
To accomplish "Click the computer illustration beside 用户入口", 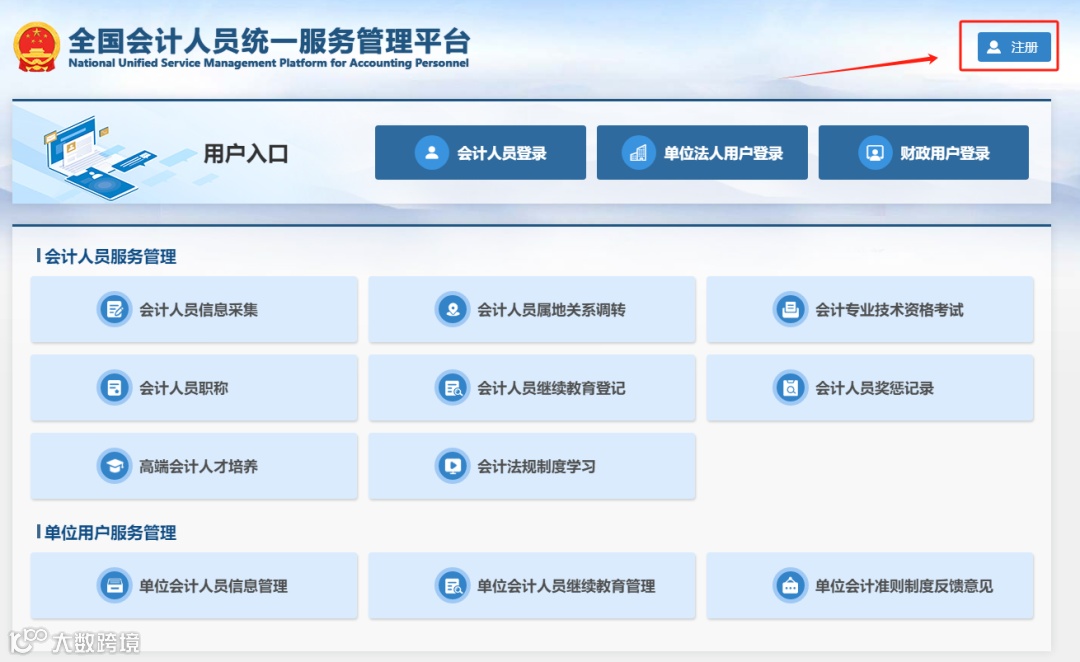I will 100,157.
